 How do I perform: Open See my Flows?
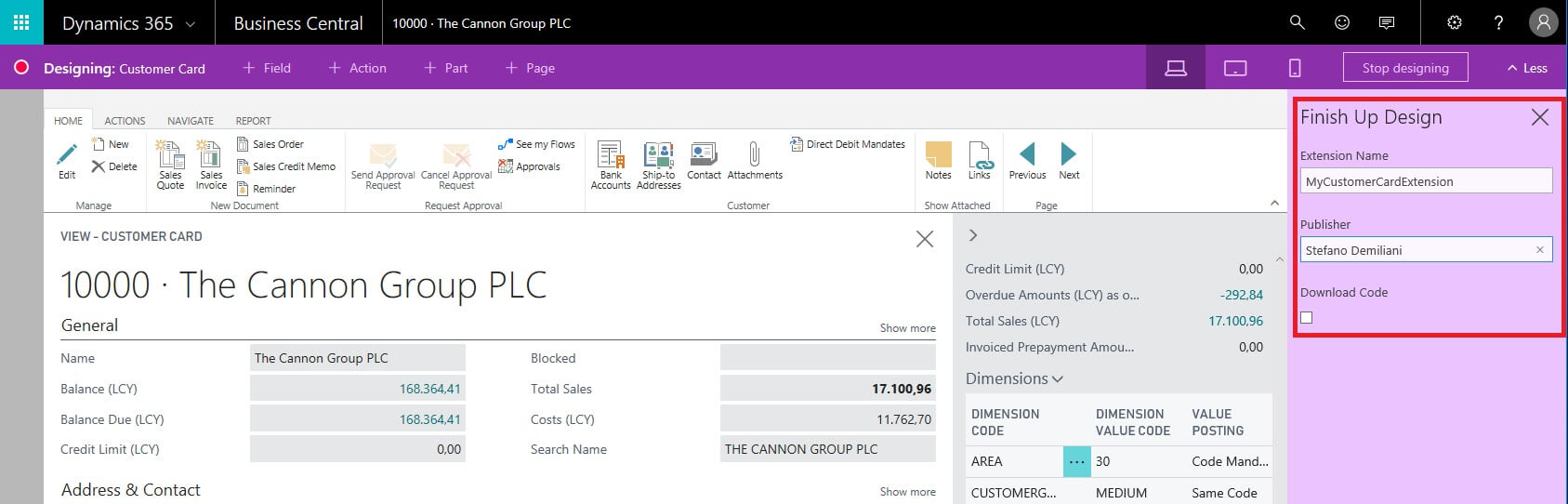click(x=536, y=144)
